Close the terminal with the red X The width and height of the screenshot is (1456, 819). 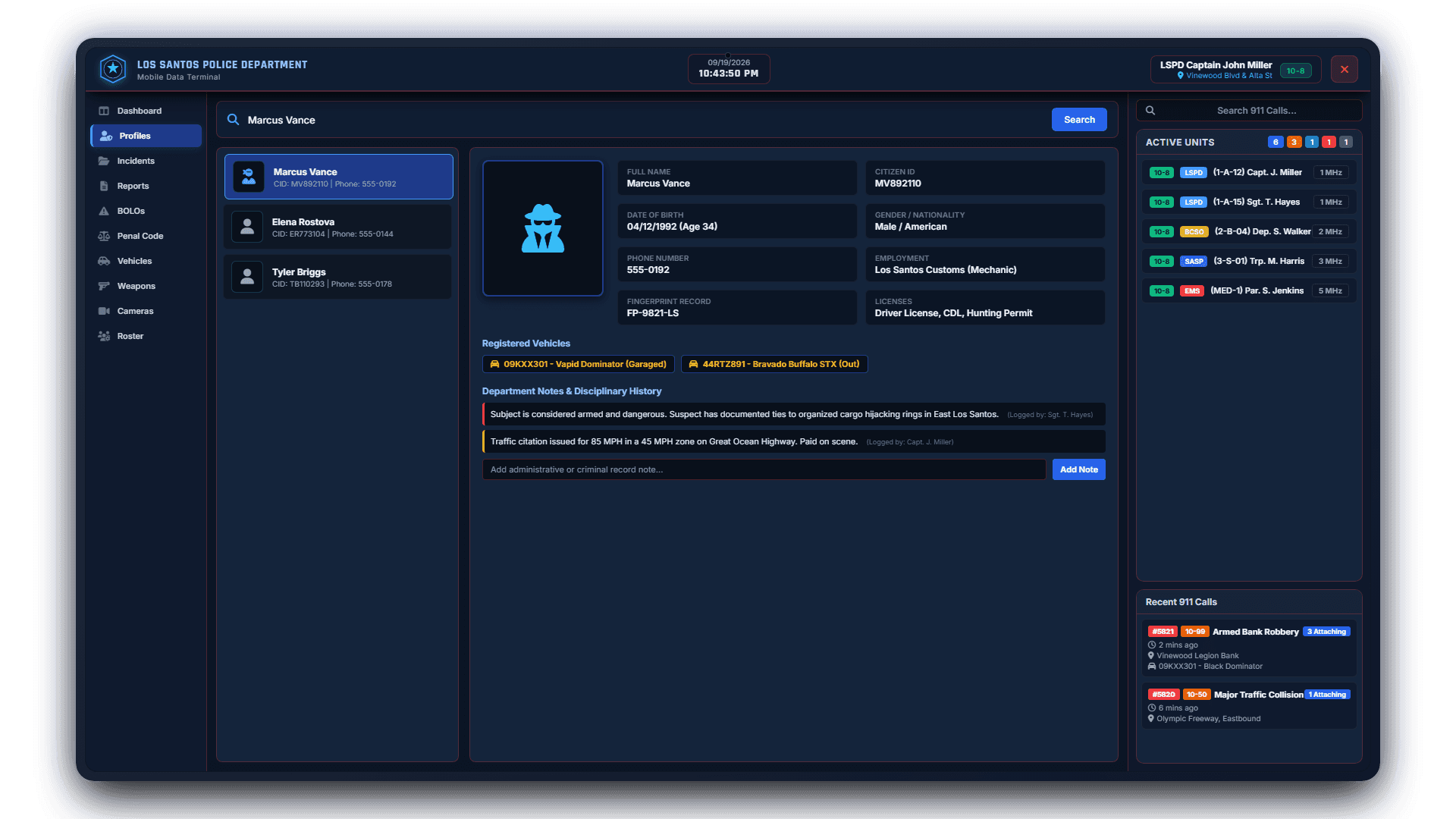[1345, 70]
